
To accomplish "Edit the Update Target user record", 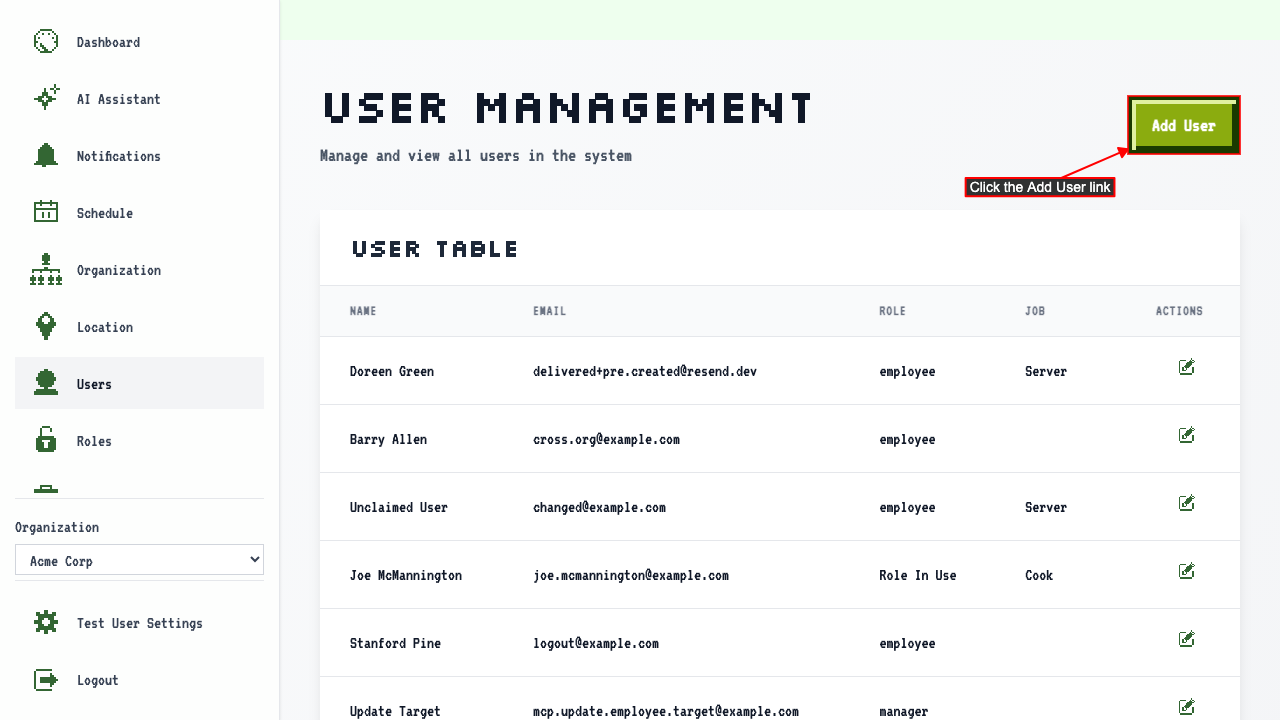I will coord(1187,708).
